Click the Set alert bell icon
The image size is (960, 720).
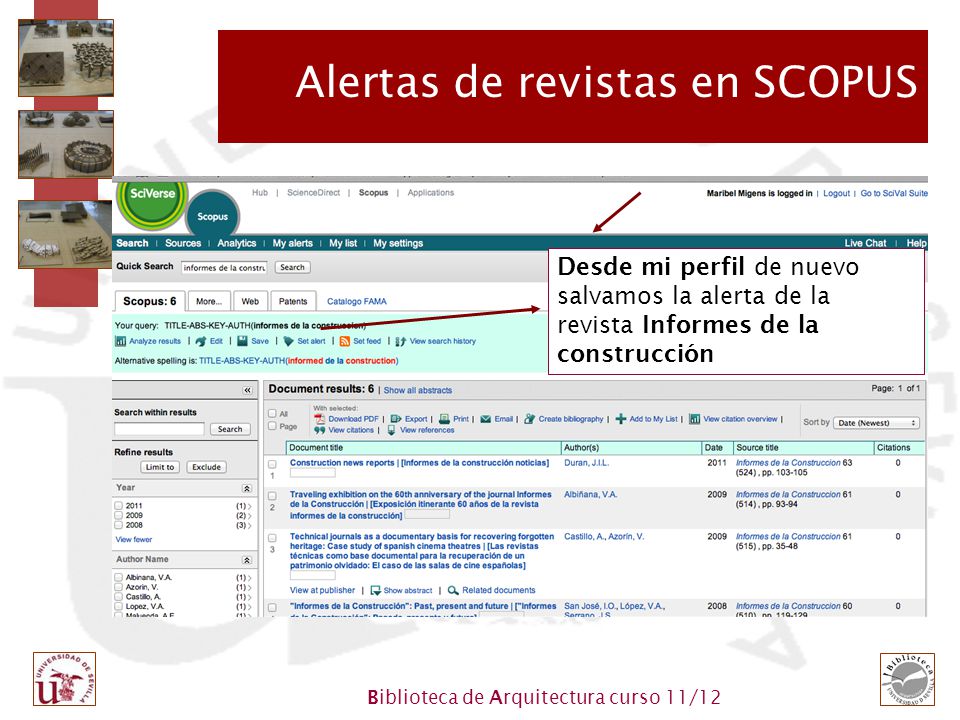click(x=288, y=341)
